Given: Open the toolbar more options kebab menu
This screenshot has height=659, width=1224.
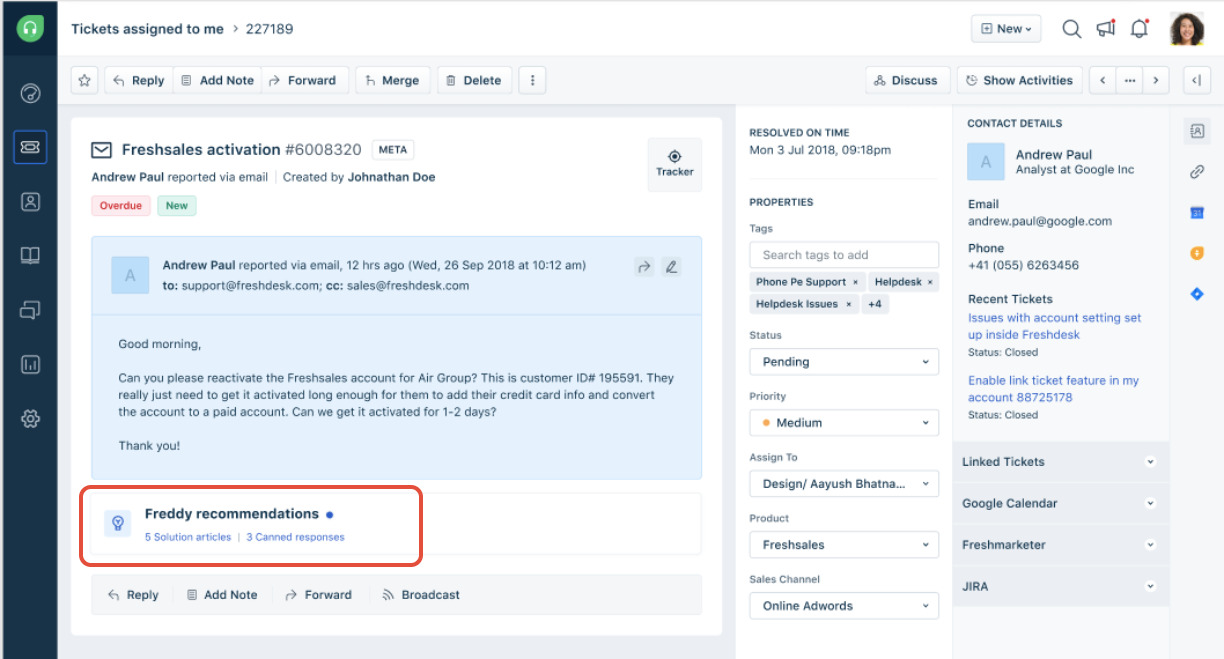Looking at the screenshot, I should pyautogui.click(x=532, y=80).
